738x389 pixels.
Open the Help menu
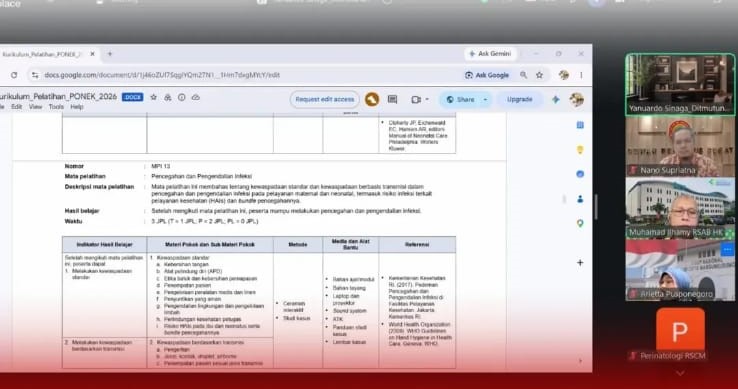click(77, 107)
